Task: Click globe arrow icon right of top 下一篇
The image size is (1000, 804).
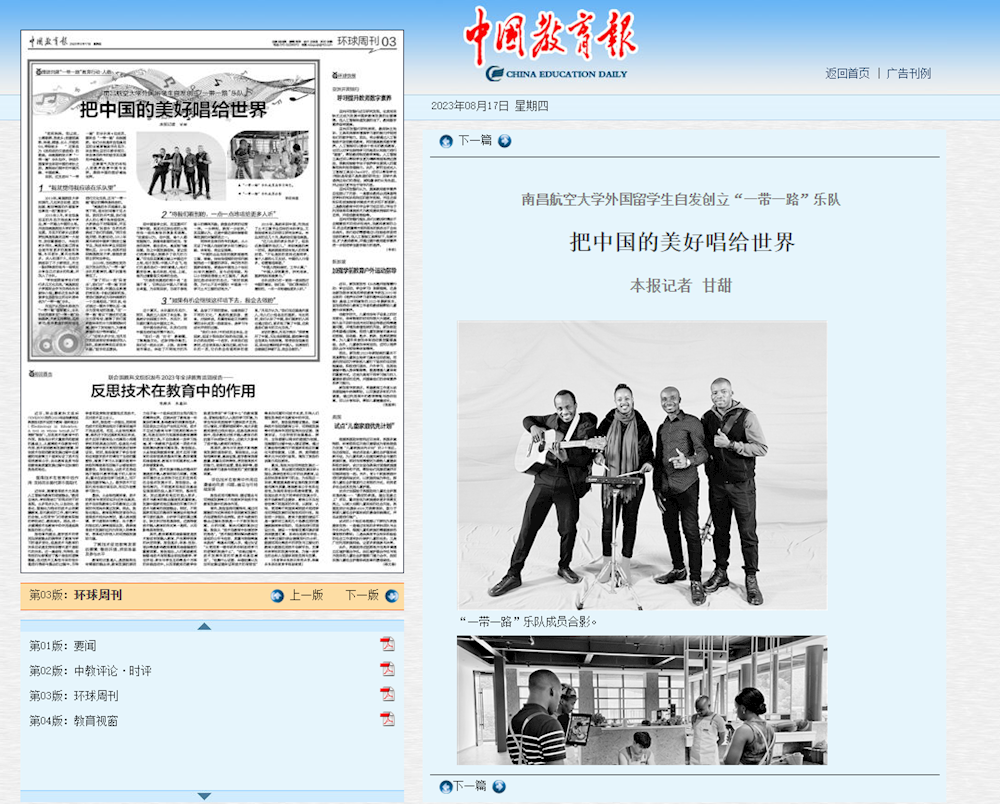Action: tap(503, 141)
